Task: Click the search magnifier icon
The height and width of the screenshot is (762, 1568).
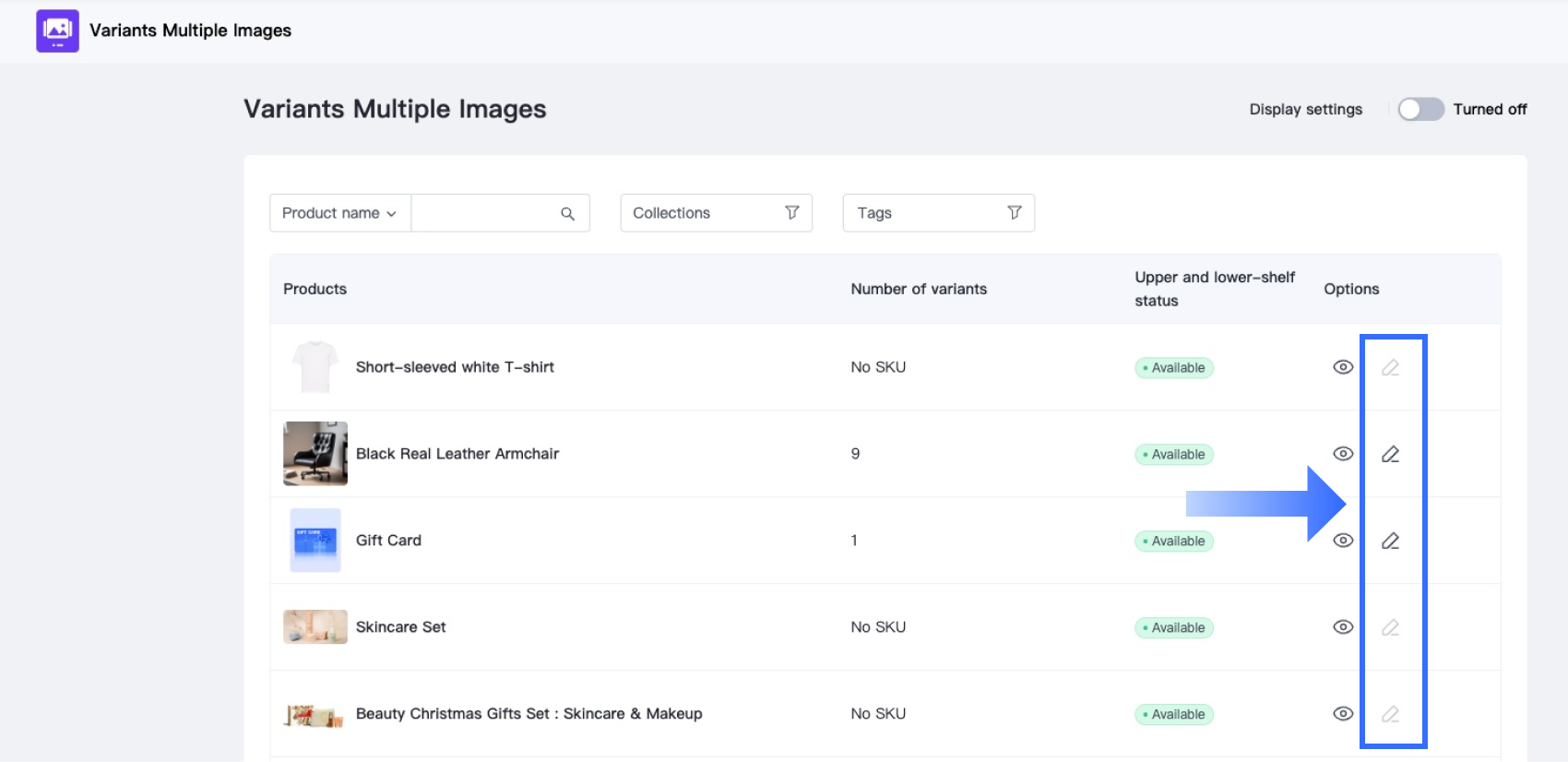Action: [x=567, y=214]
